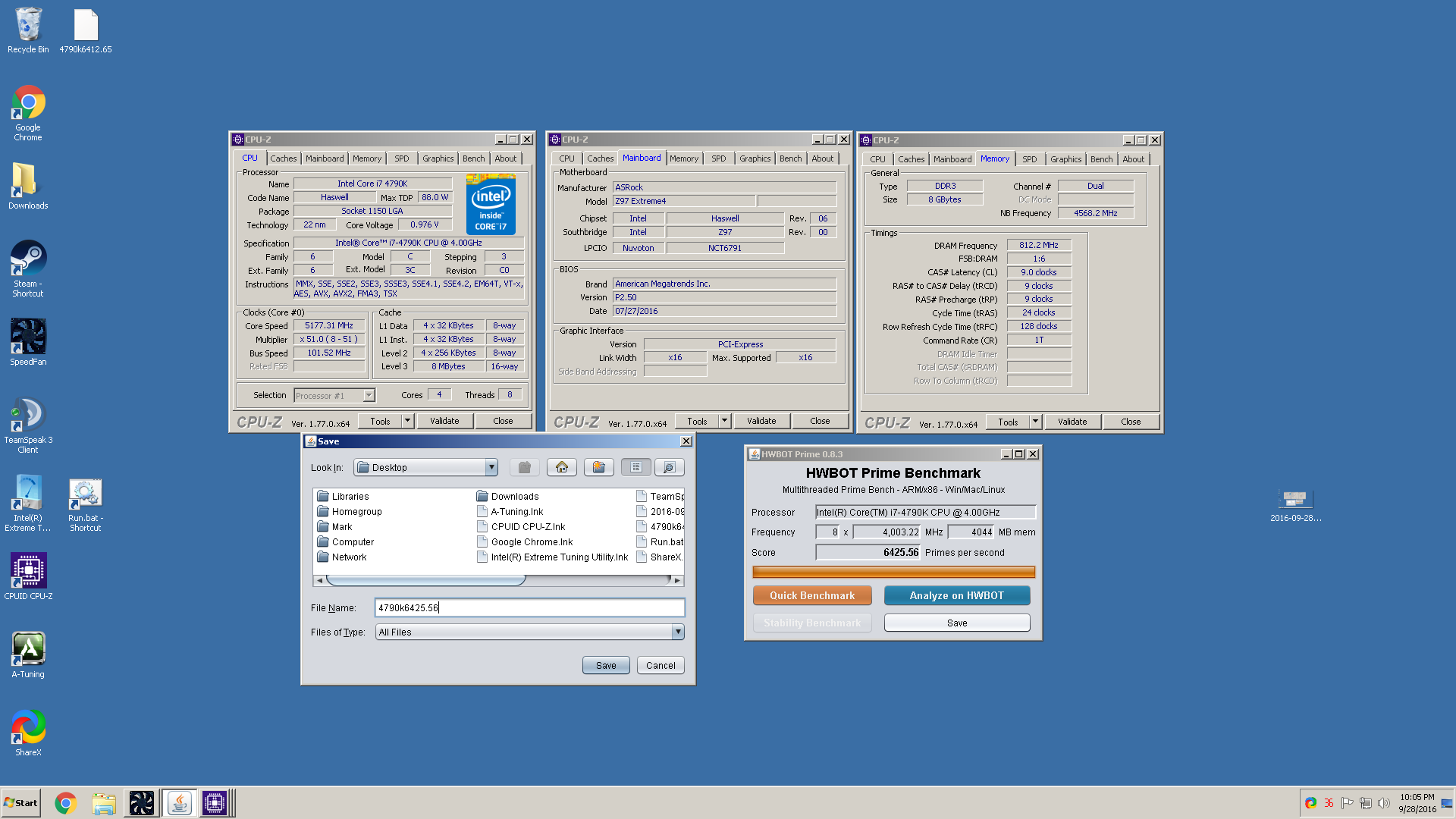Switch to Java HWBOT app in taskbar
Screen dimensions: 1456x819
179,803
